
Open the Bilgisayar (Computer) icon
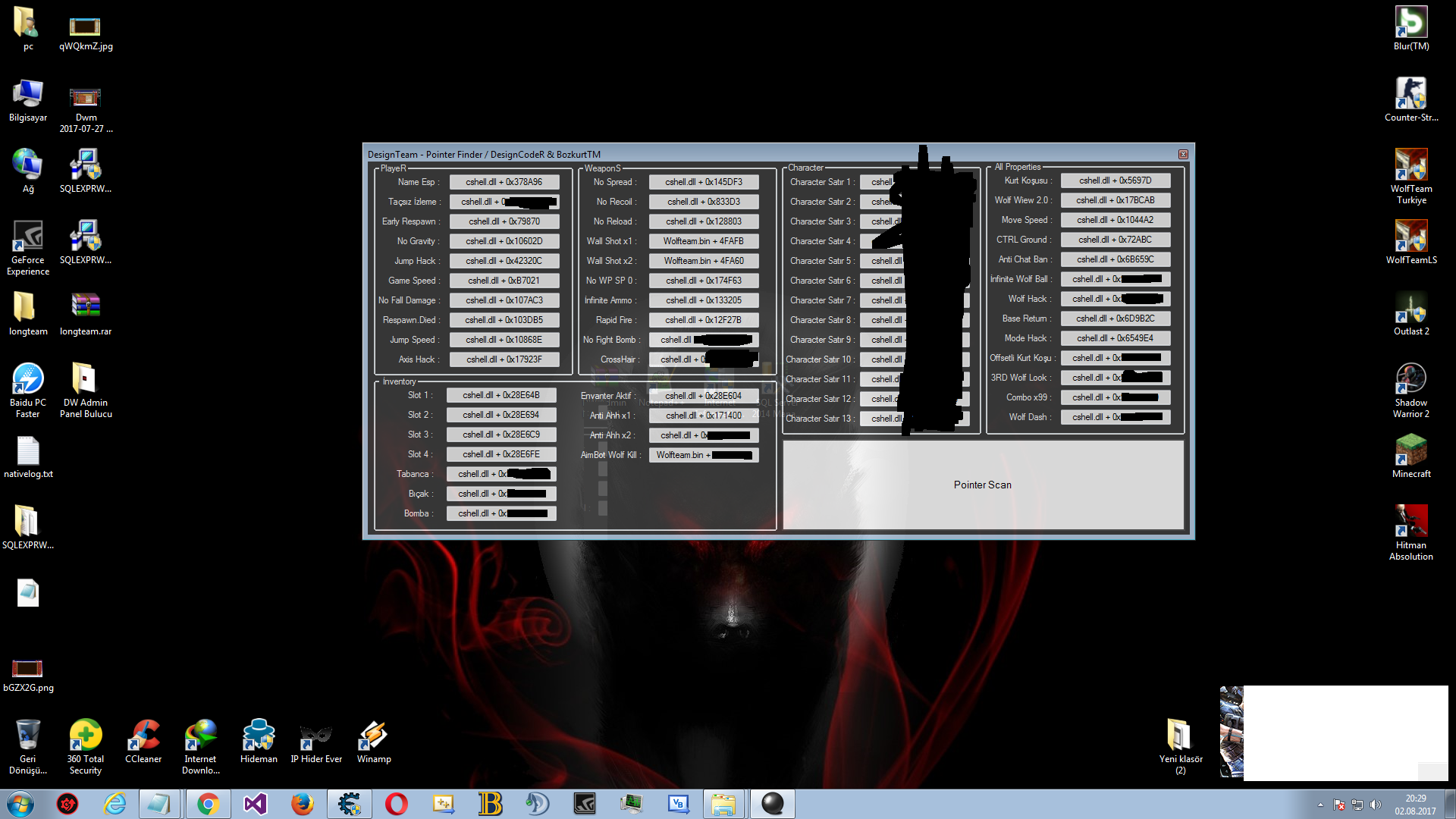tap(28, 99)
